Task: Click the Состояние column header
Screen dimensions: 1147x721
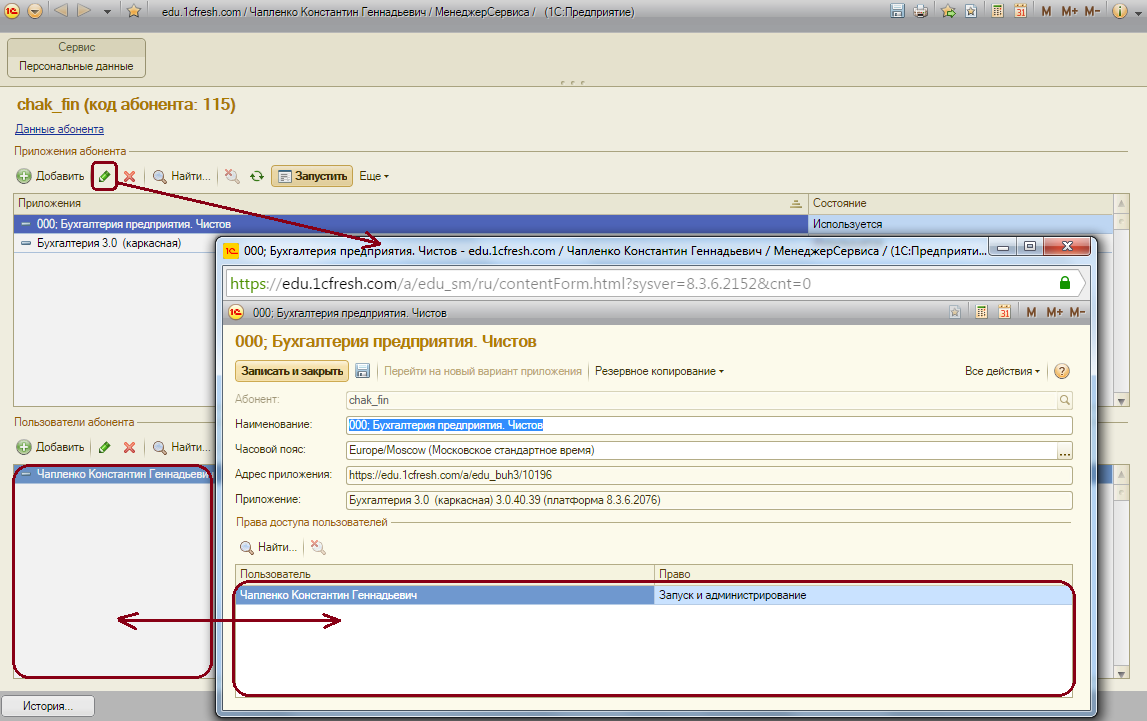Action: coord(960,203)
